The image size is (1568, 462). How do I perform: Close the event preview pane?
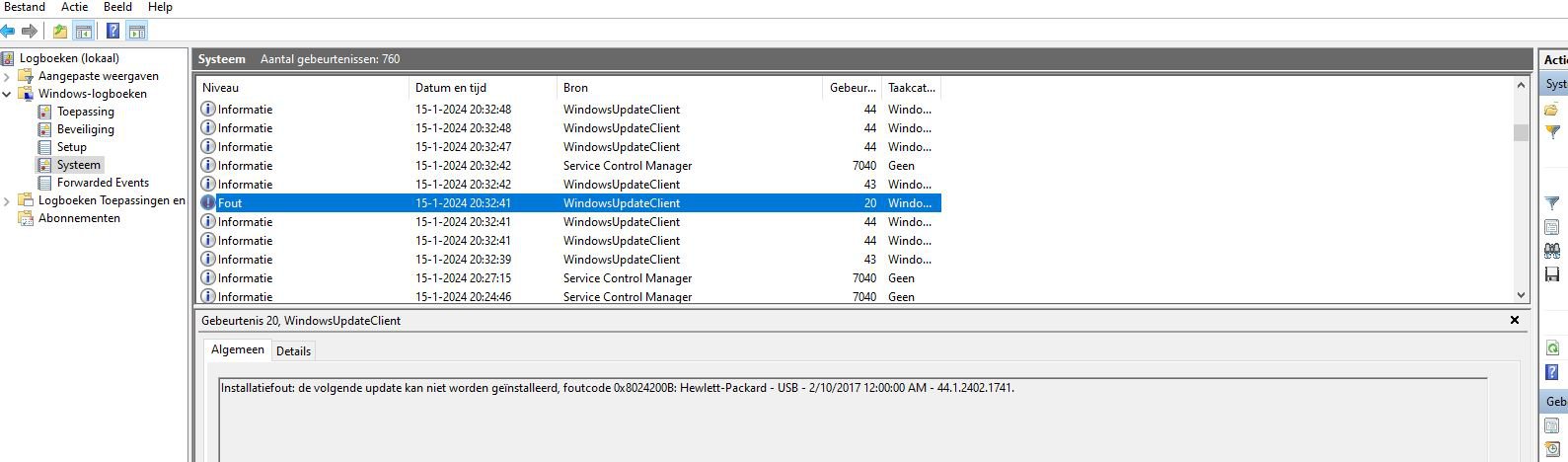(x=1515, y=320)
